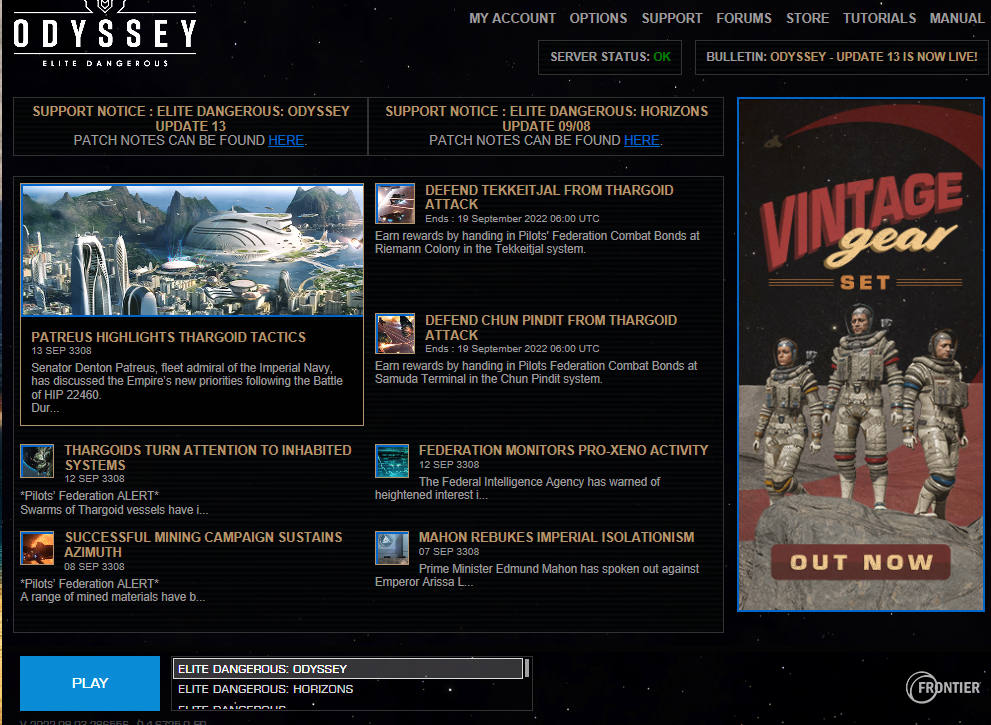The height and width of the screenshot is (725, 991).
Task: Click the Odyssey Elite Dangerous logo
Action: (105, 34)
